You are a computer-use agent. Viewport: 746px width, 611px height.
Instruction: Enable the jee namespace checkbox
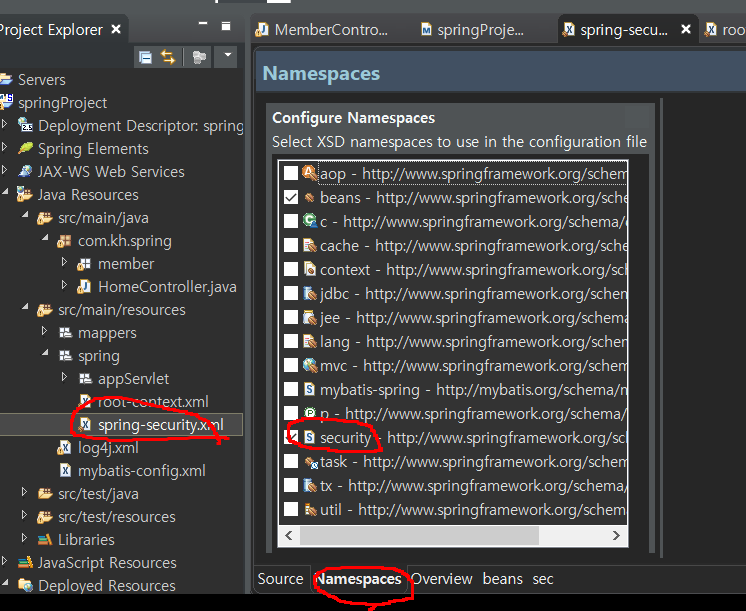pyautogui.click(x=291, y=317)
